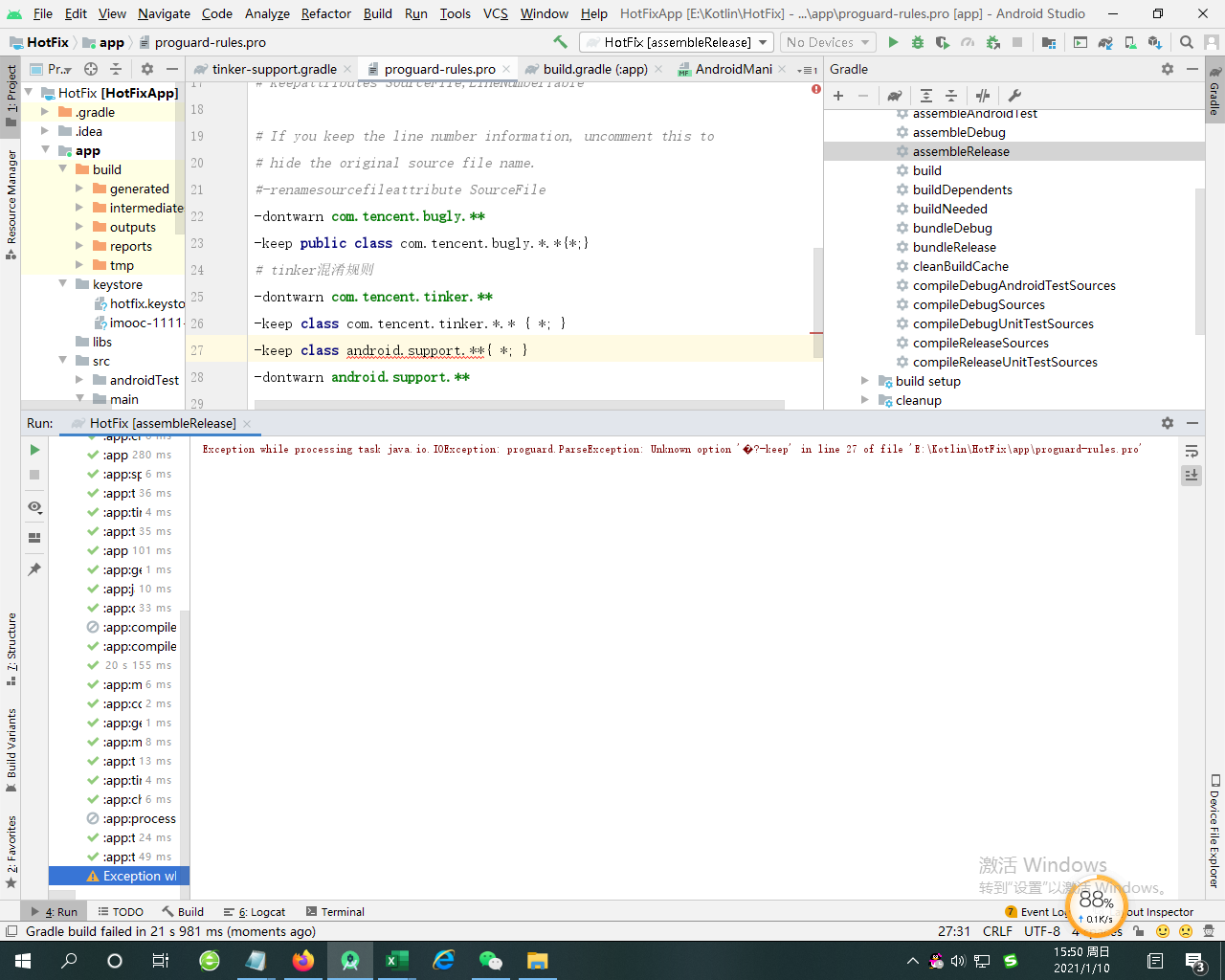
Task: Click the Make Project hammer icon
Action: (x=561, y=42)
